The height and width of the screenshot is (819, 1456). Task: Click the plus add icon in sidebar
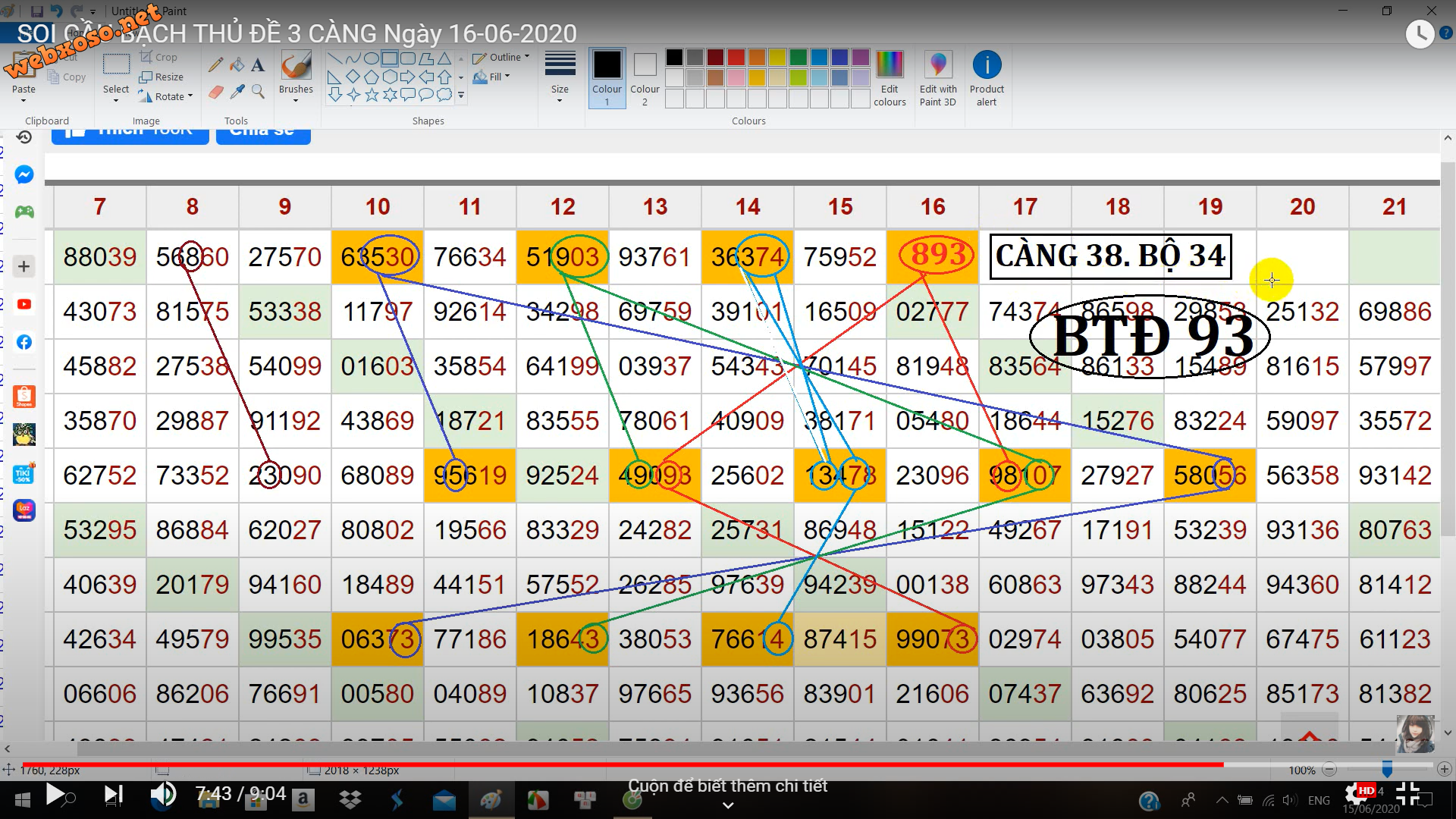[x=24, y=266]
